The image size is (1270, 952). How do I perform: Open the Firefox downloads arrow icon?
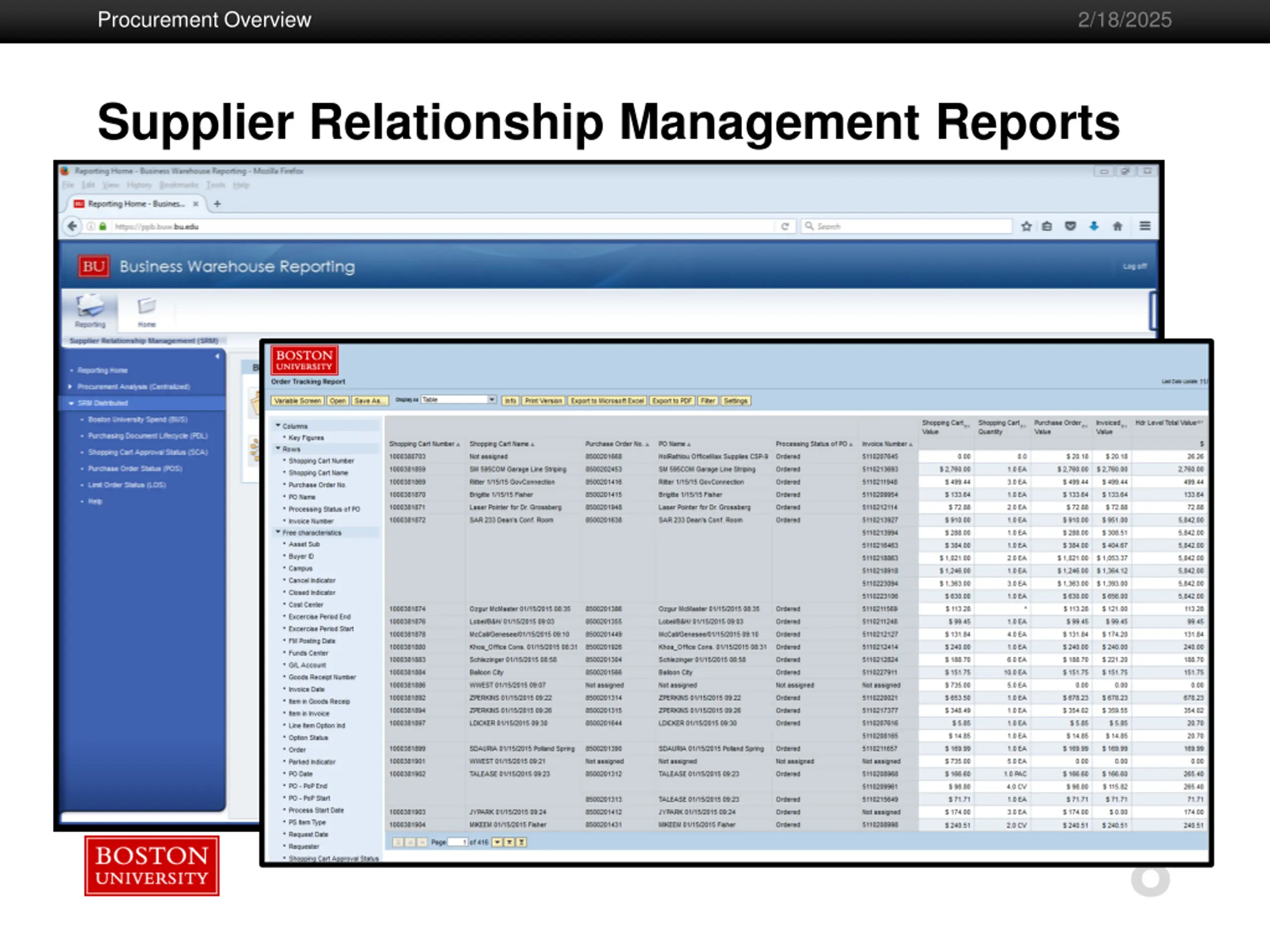[1094, 226]
